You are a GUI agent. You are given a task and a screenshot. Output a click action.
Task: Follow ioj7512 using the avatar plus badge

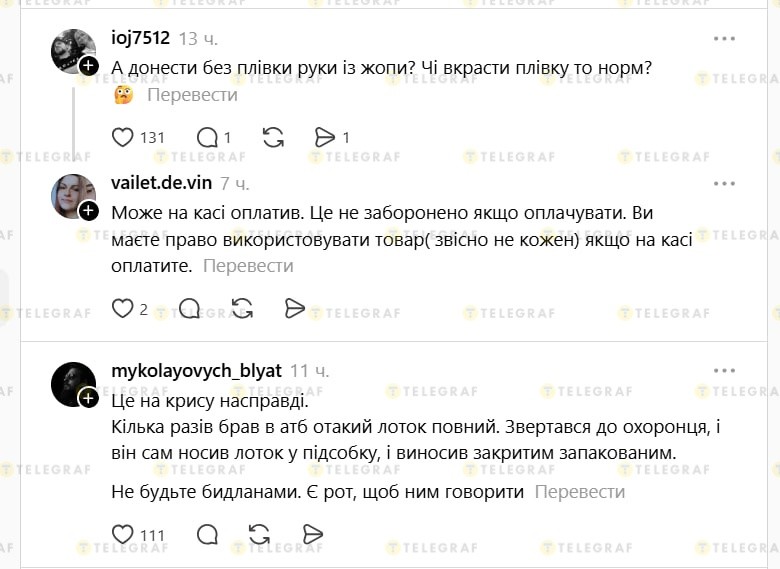[88, 66]
